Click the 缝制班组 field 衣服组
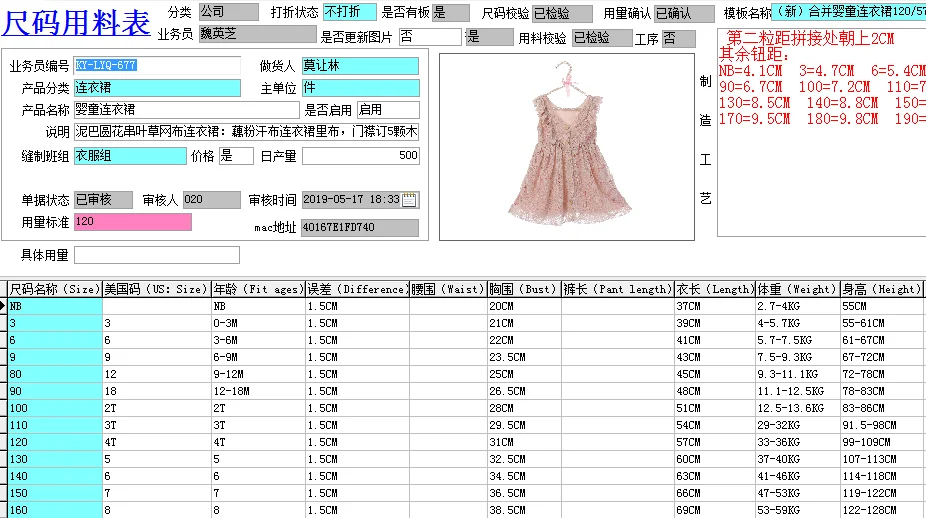 pyautogui.click(x=130, y=156)
